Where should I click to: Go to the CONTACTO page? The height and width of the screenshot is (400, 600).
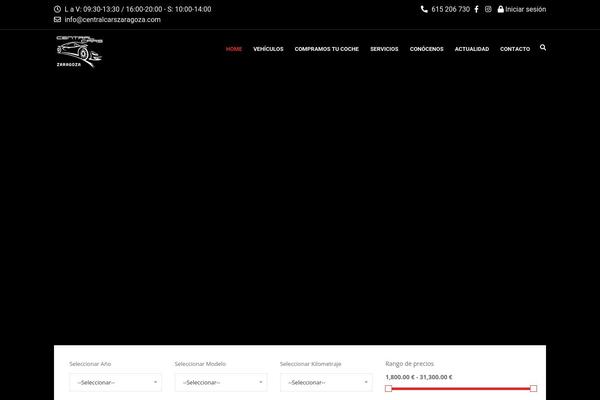(515, 49)
